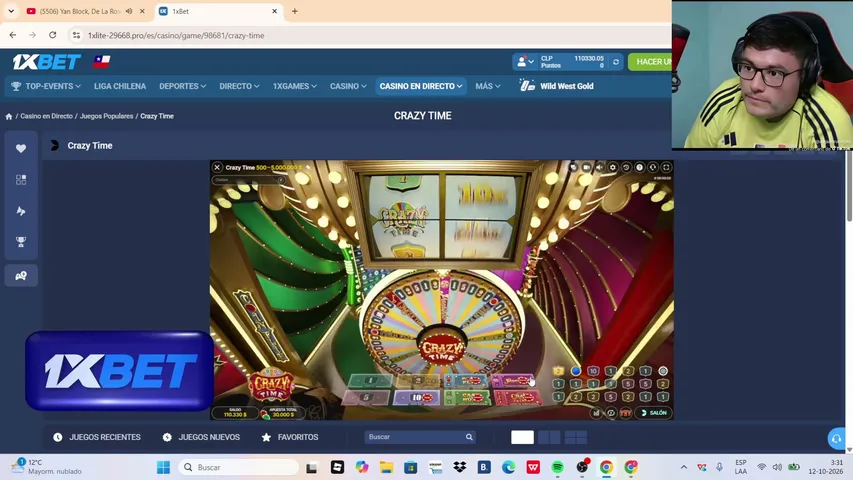This screenshot has height=480, width=853.
Task: Enter fullscreen mode in game
Action: 666,168
